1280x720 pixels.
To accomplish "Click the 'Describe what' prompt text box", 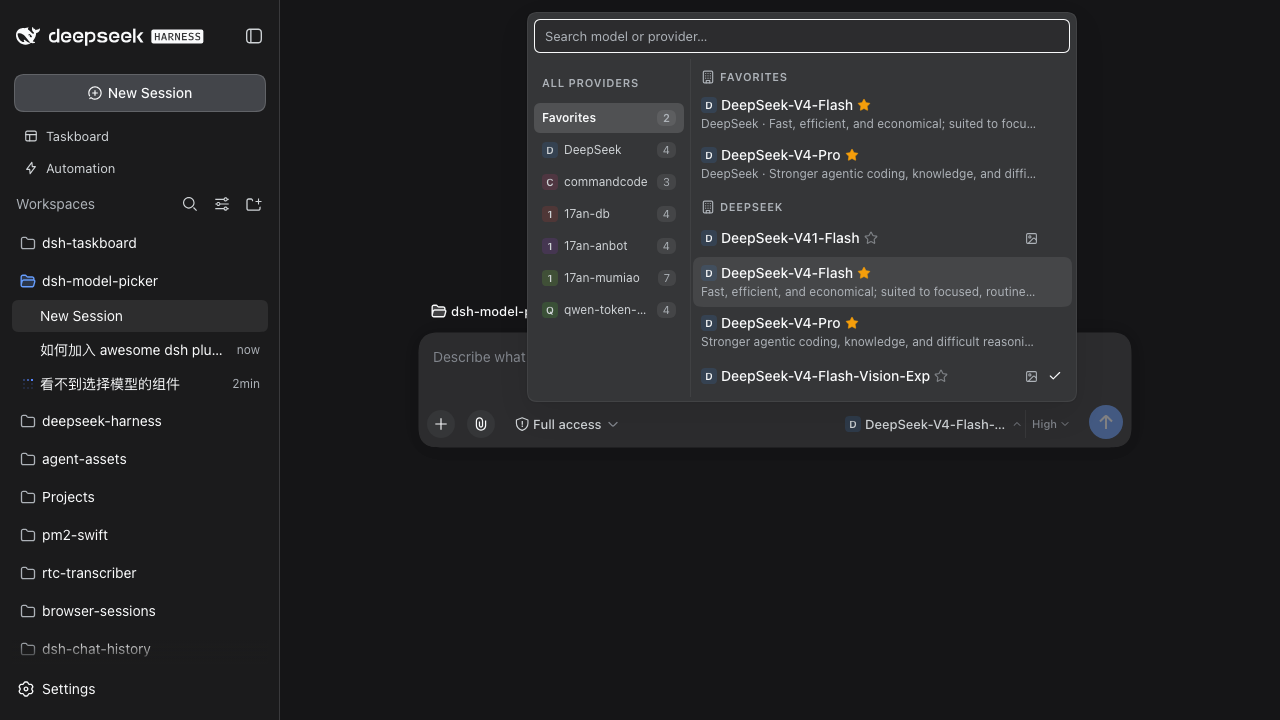I will pyautogui.click(x=479, y=357).
